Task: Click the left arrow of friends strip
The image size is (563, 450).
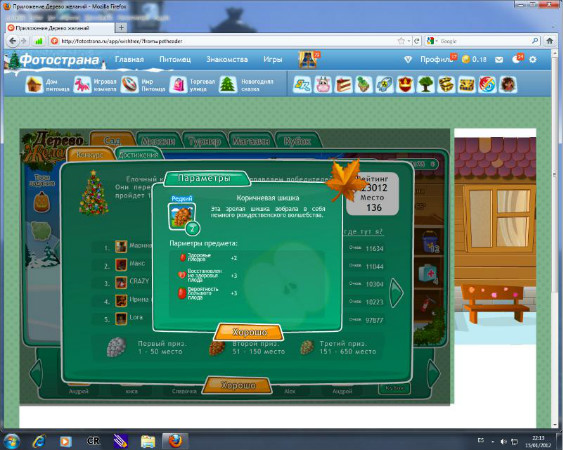Action: [x=36, y=374]
